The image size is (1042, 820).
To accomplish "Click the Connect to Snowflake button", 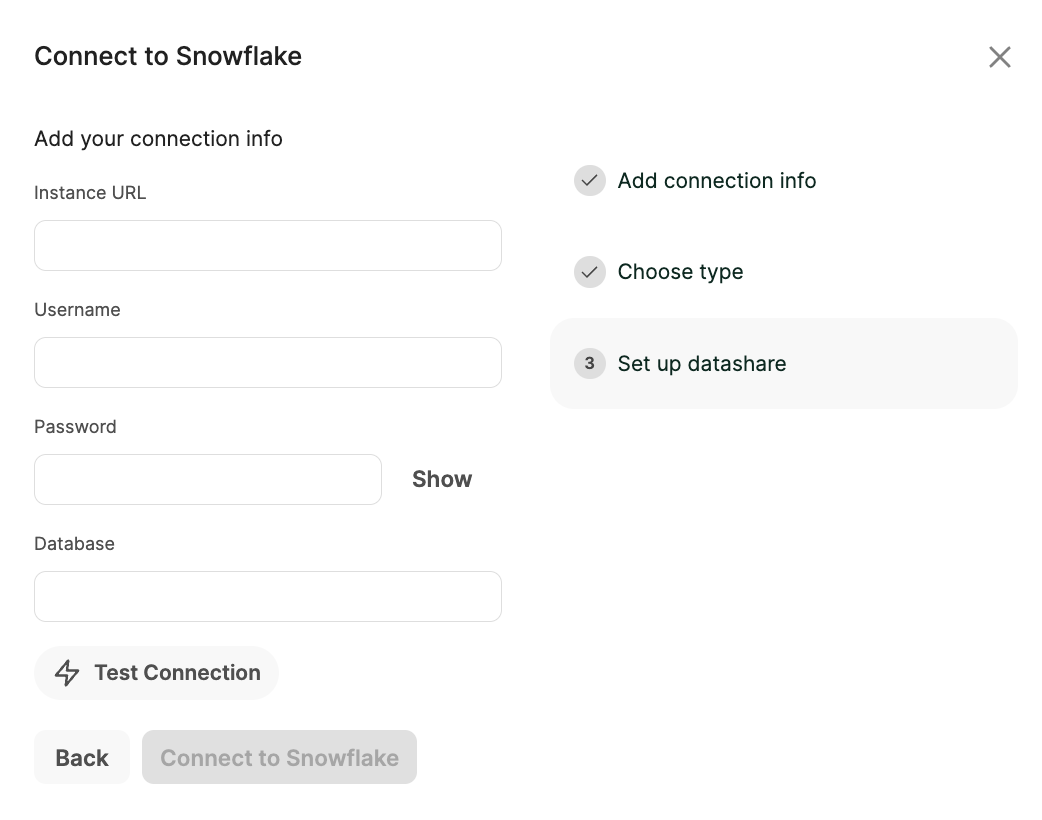I will coord(279,758).
